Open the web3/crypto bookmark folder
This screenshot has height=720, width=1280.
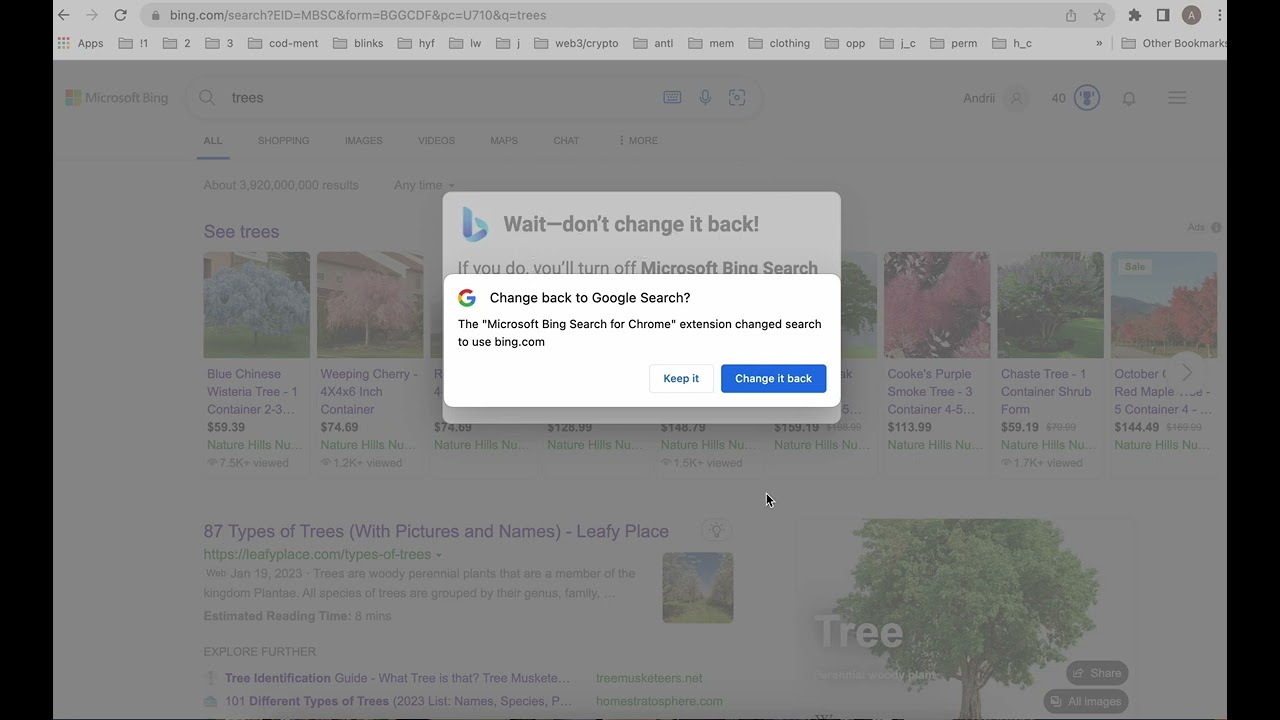[577, 43]
